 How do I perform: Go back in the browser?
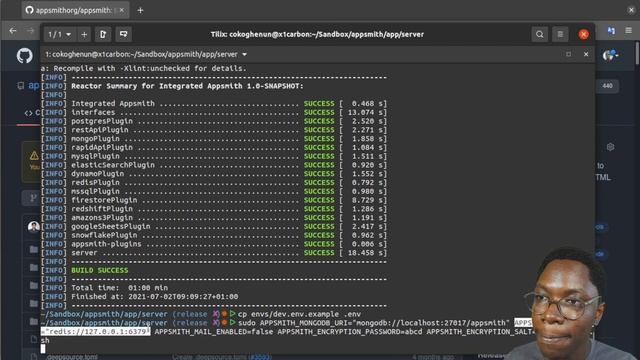tap(13, 31)
